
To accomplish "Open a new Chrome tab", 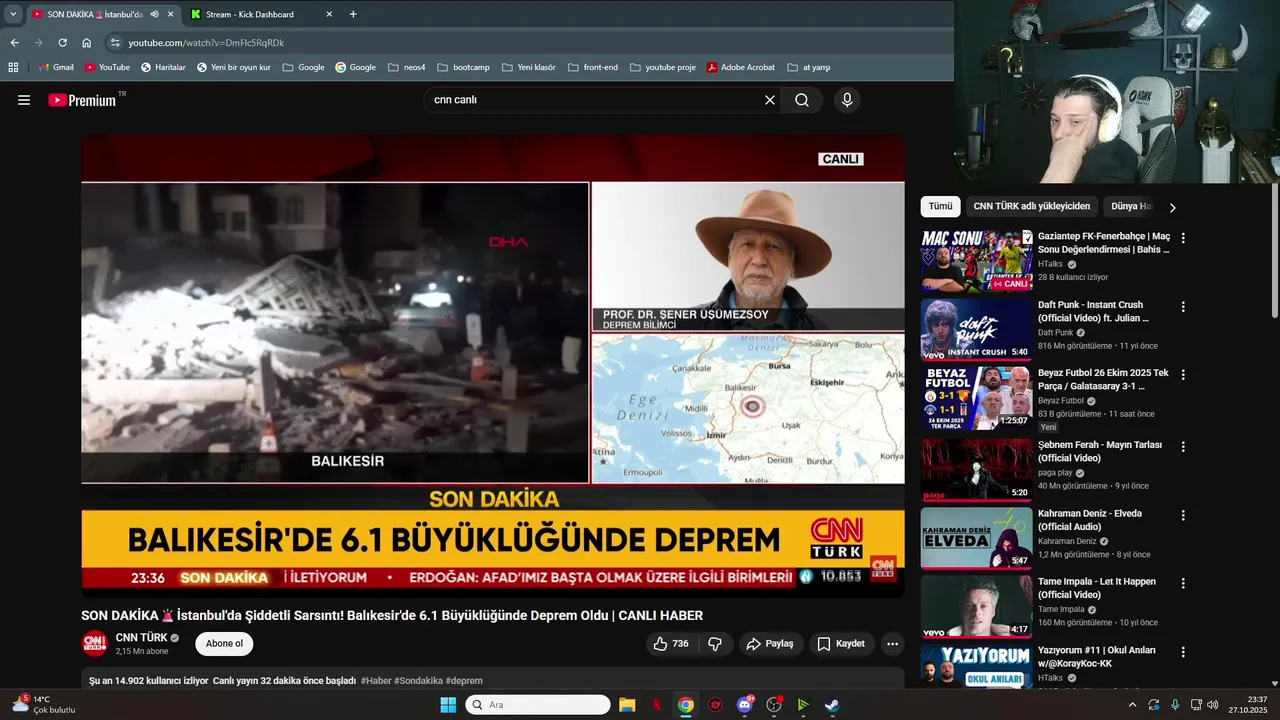I will tap(353, 14).
